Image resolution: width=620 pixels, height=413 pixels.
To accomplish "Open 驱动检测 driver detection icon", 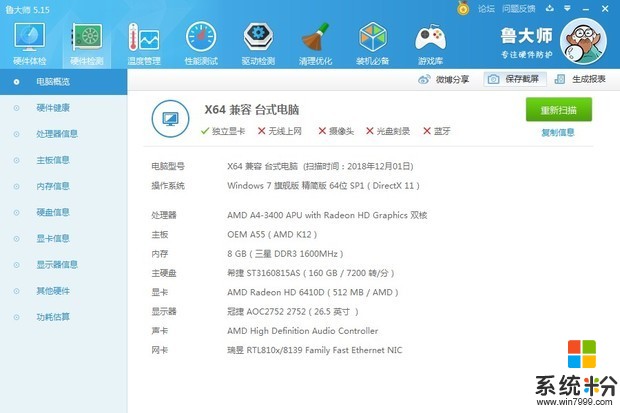I will pos(258,44).
